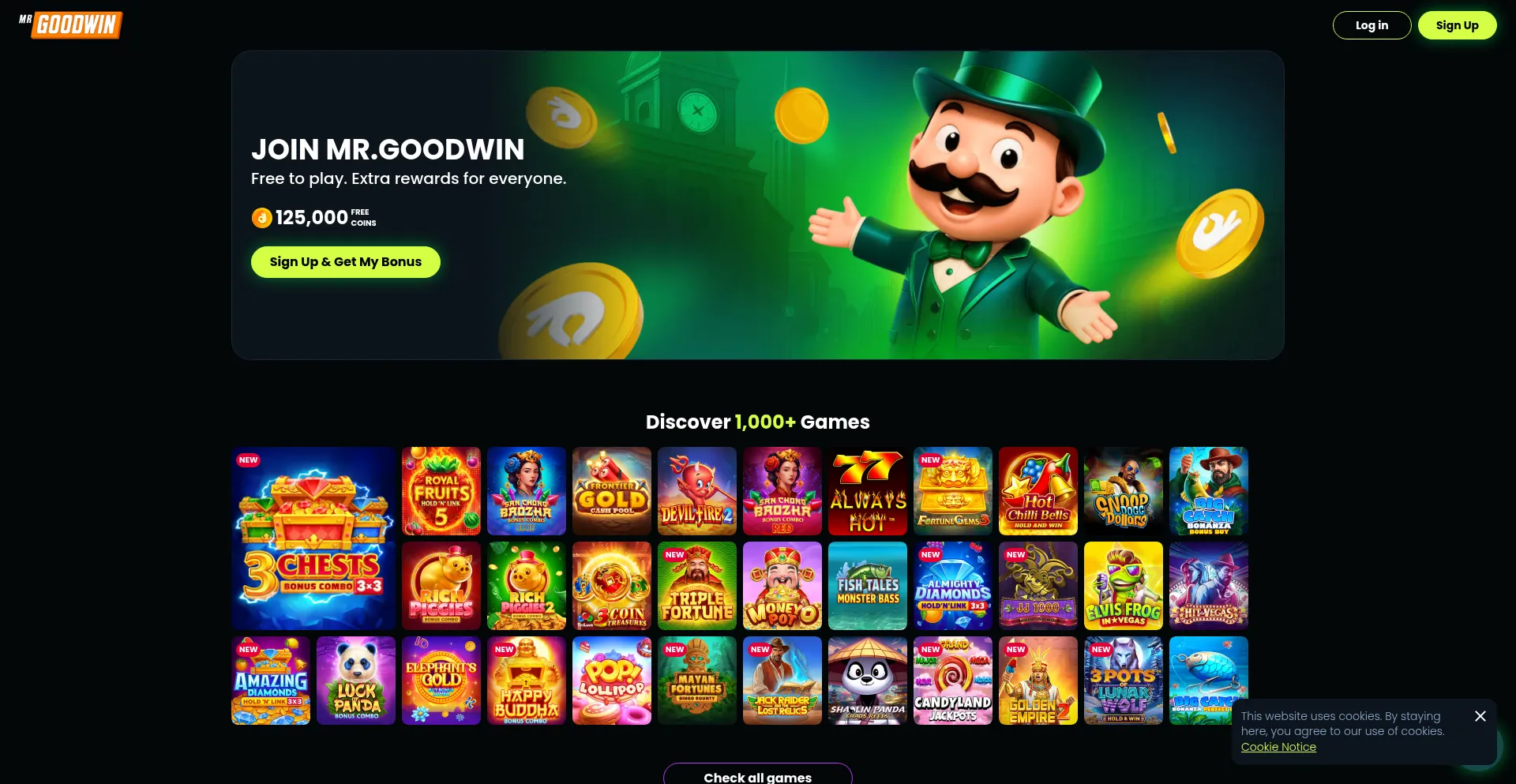Open Hot Chilli Bells game tile

tap(1038, 491)
